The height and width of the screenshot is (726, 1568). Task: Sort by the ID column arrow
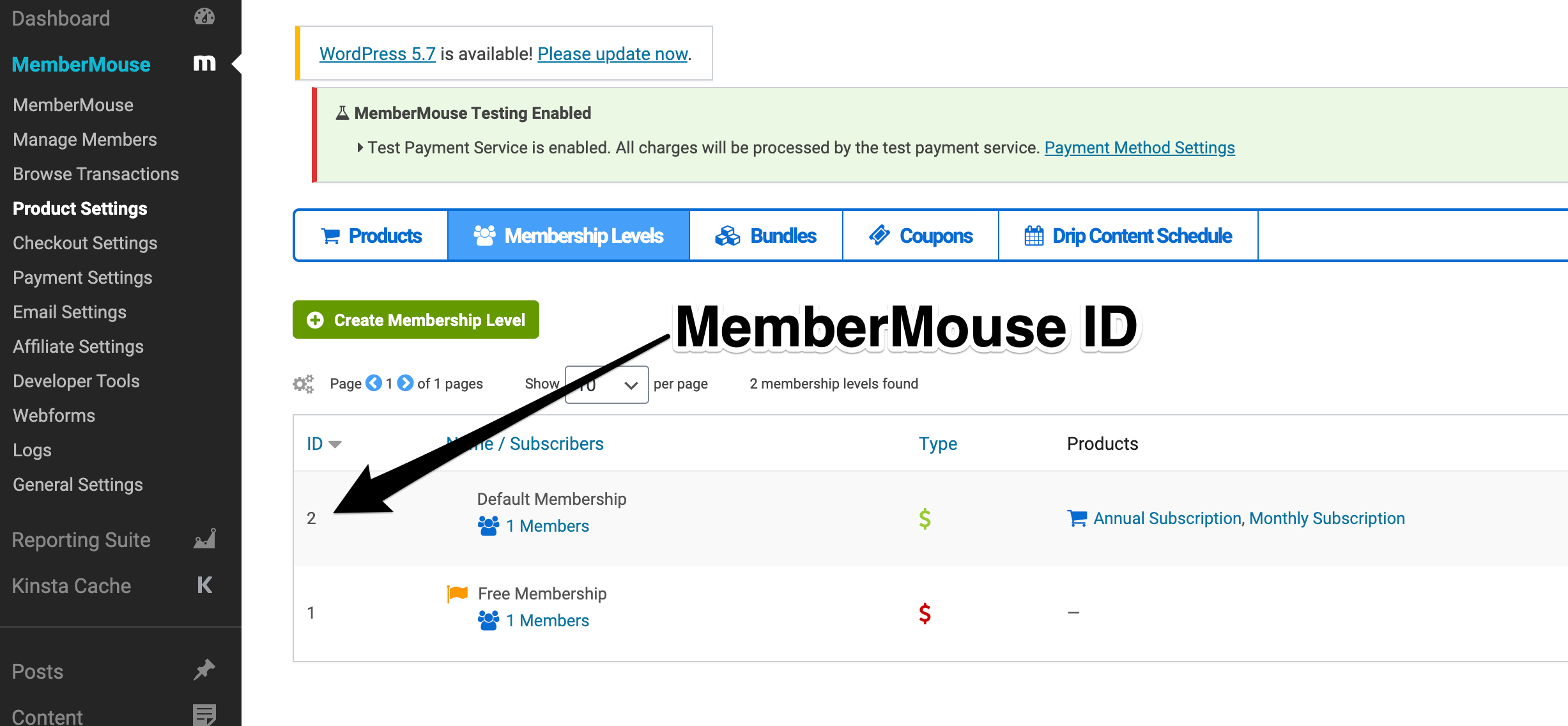335,444
